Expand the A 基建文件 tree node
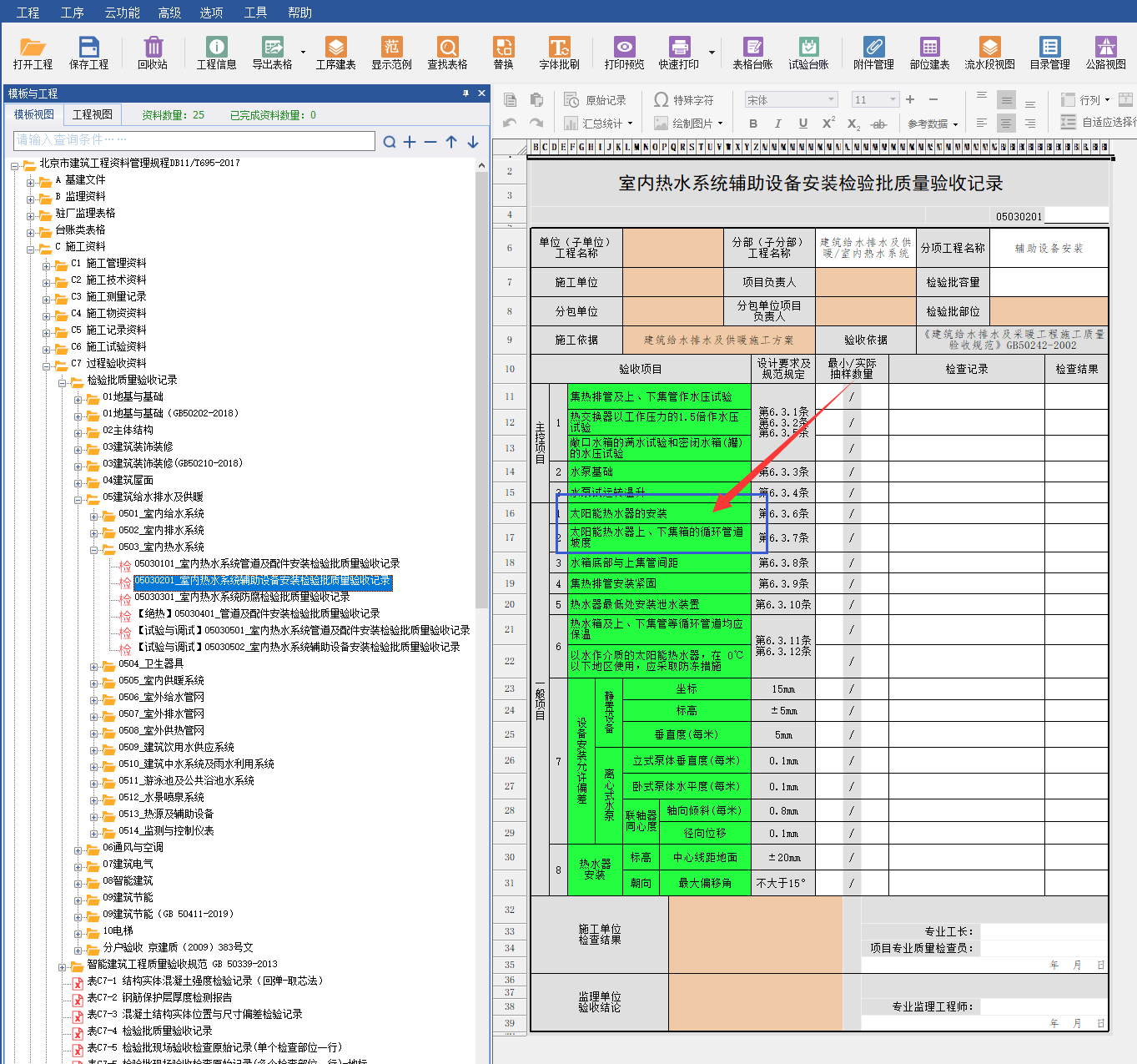Viewport: 1137px width, 1064px height. (x=30, y=181)
